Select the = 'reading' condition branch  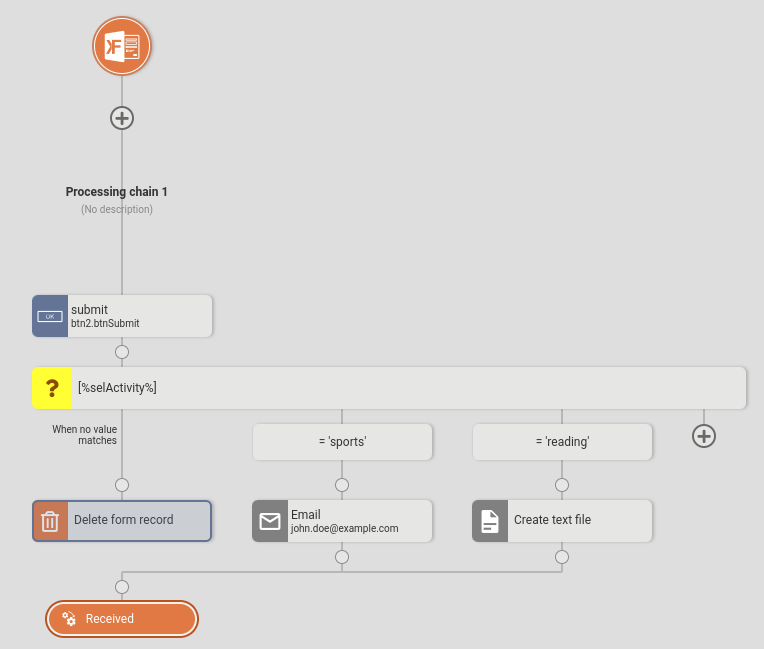pos(562,441)
